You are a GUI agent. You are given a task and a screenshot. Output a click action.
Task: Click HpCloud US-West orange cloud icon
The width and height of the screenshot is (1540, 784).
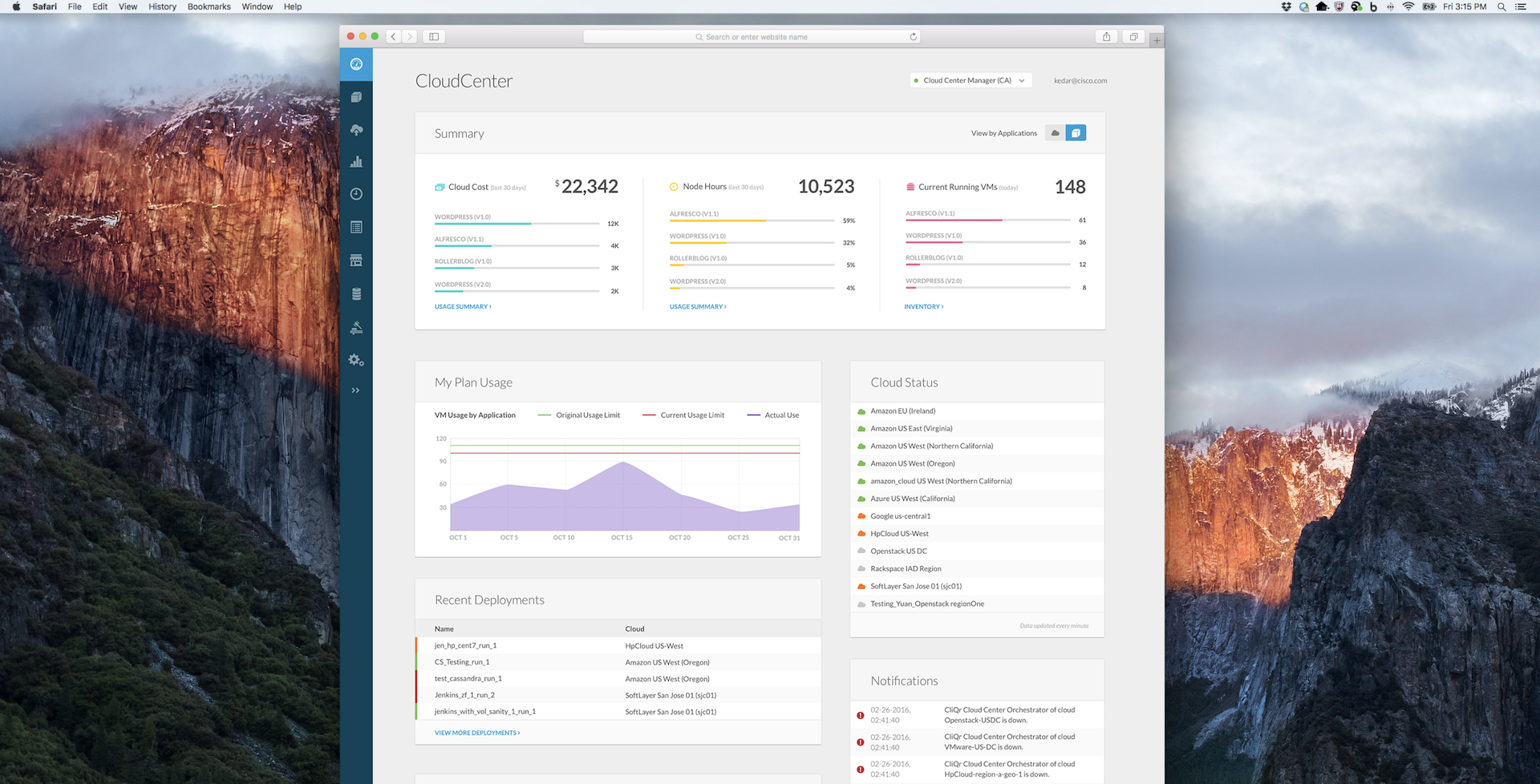[861, 534]
